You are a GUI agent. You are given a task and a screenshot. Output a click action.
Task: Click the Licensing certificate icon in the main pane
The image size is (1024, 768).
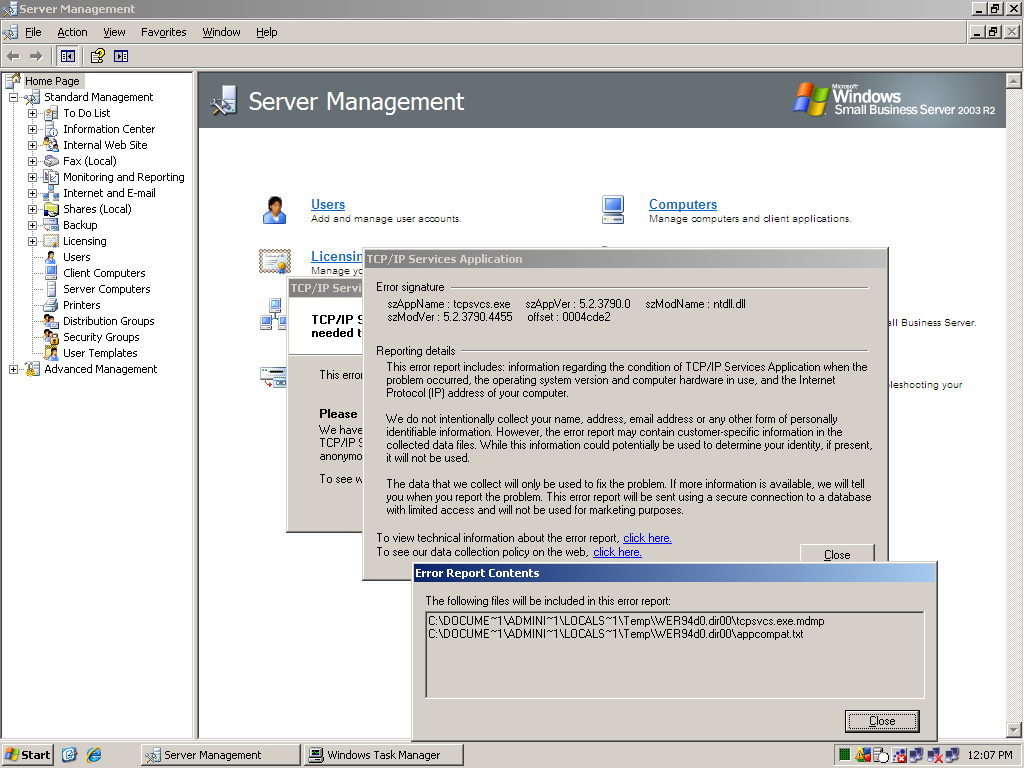click(x=275, y=261)
